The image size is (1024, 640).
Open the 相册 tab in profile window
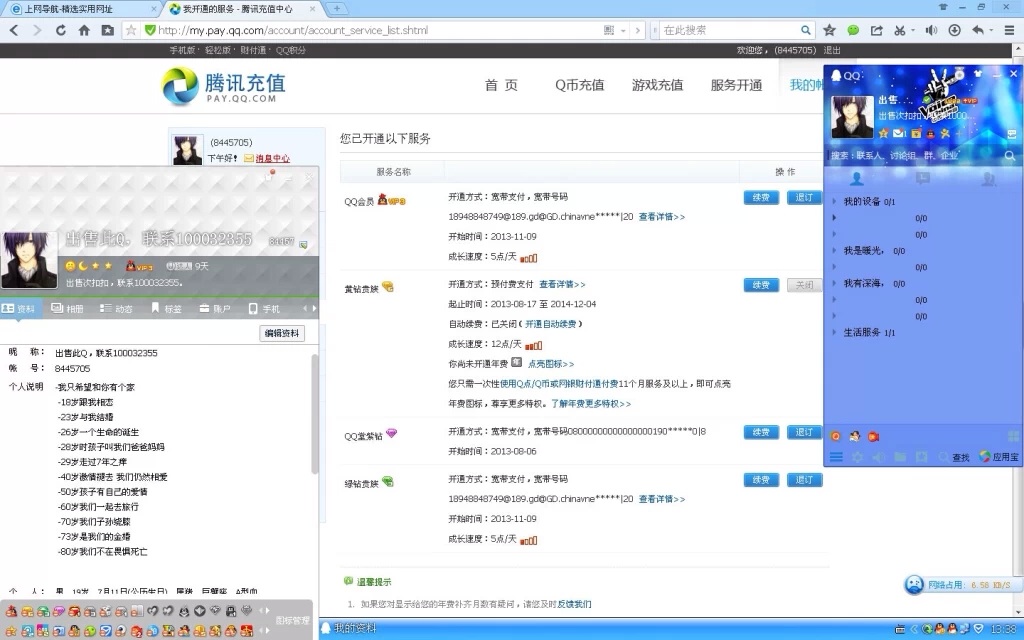pyautogui.click(x=67, y=308)
